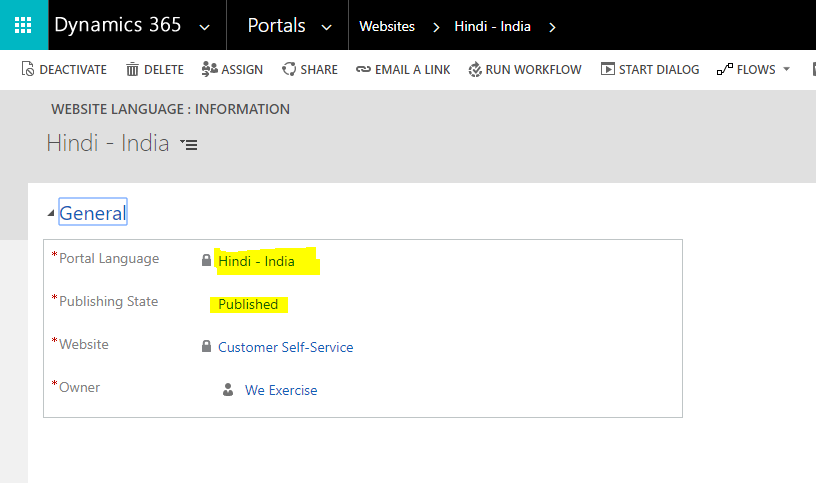
Task: Collapse the General section
Action: (52, 213)
